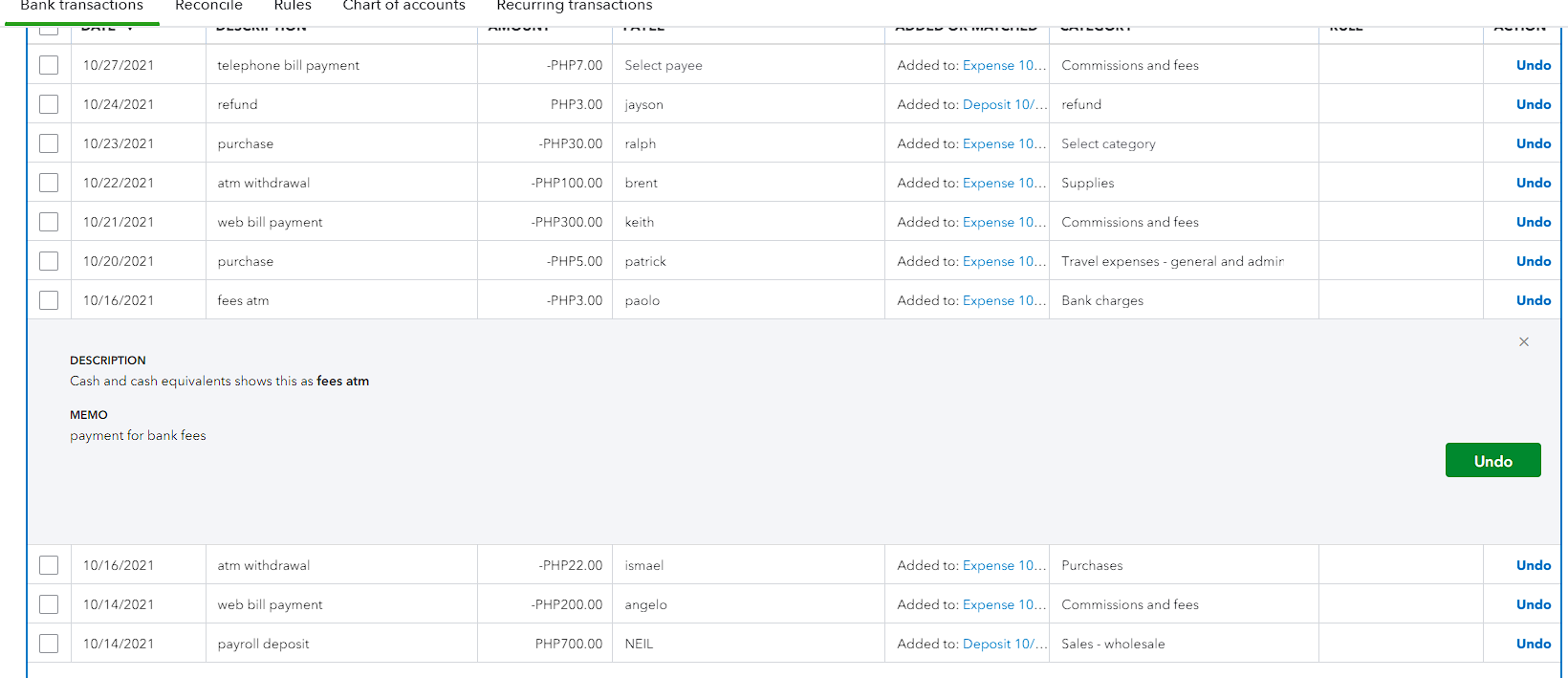Click the green Undo button

coord(1492,460)
